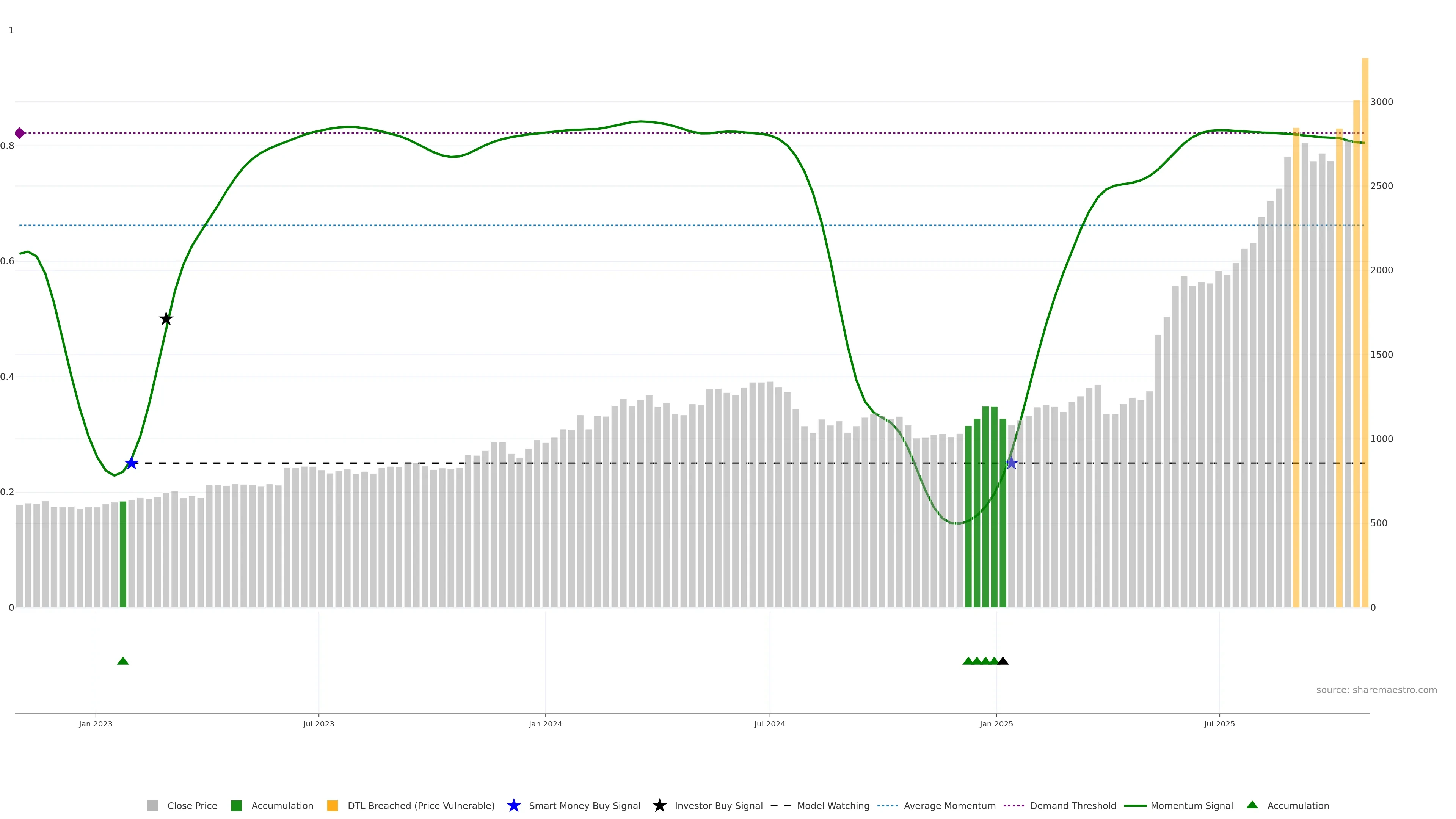Click the first blue Smart Money star
The image size is (1456, 819).
pos(131,463)
